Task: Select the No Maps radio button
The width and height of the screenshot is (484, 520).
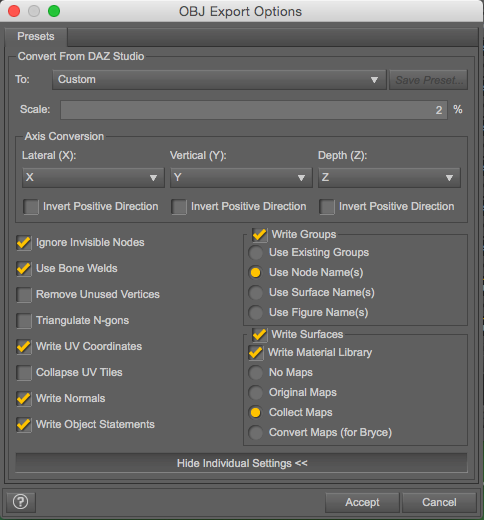Action: [x=256, y=373]
